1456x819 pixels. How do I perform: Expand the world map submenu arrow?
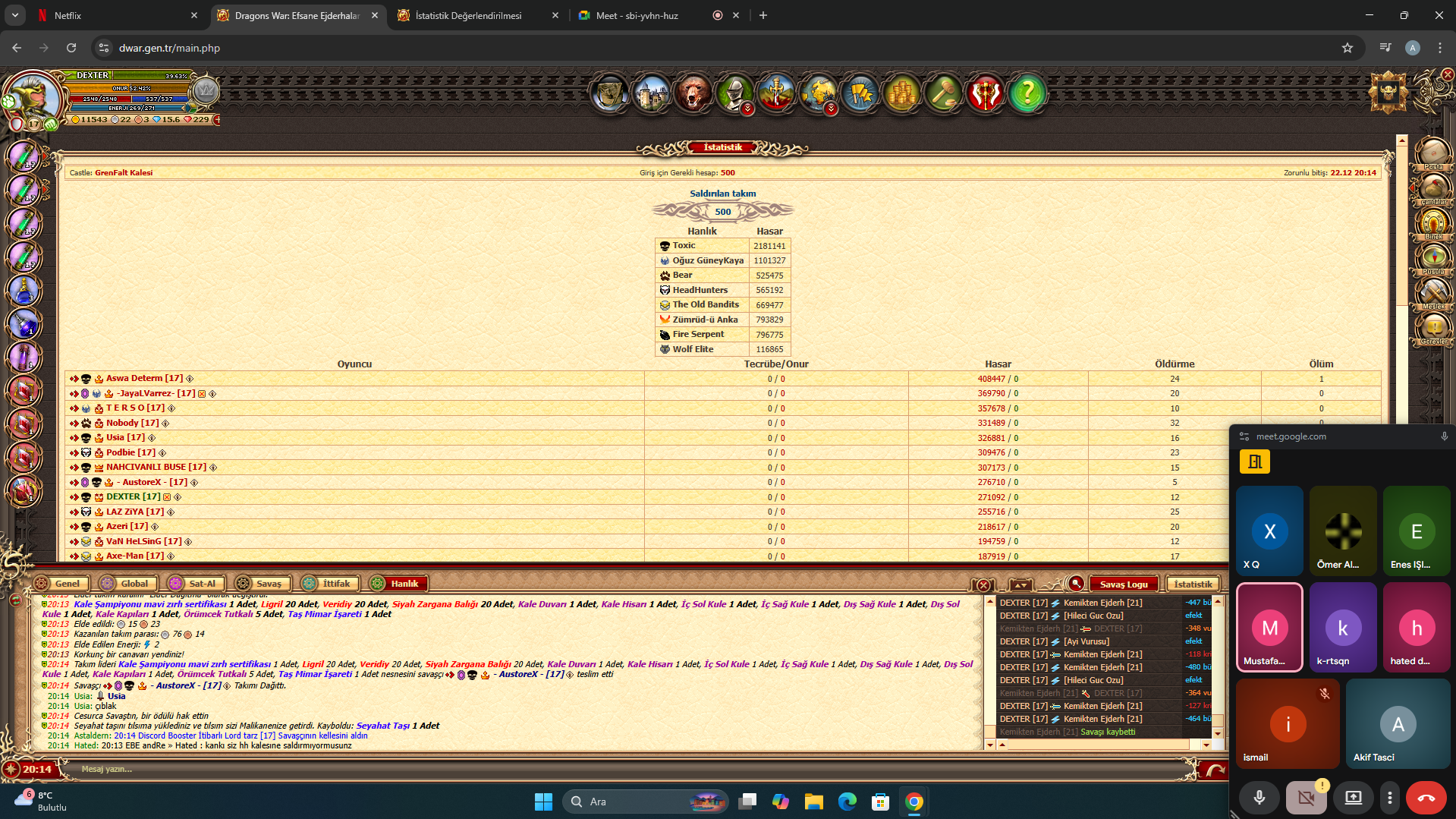coord(832,109)
